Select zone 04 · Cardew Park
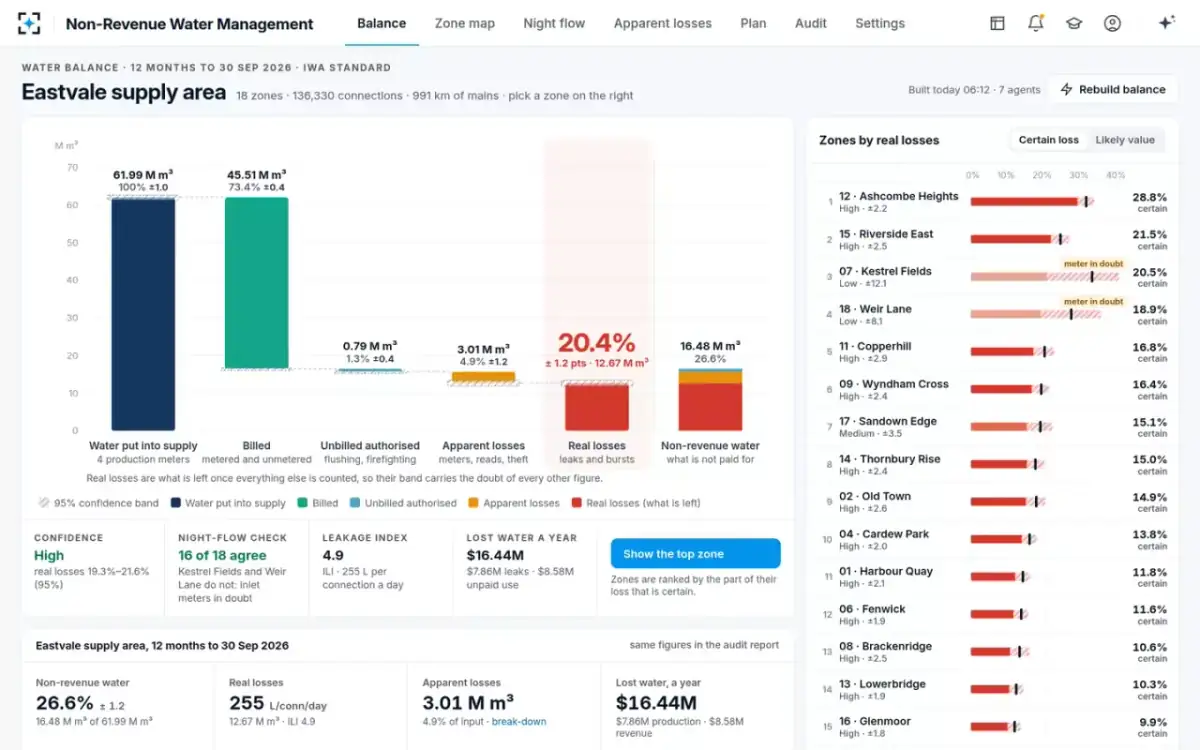The height and width of the screenshot is (750, 1200). (x=994, y=540)
